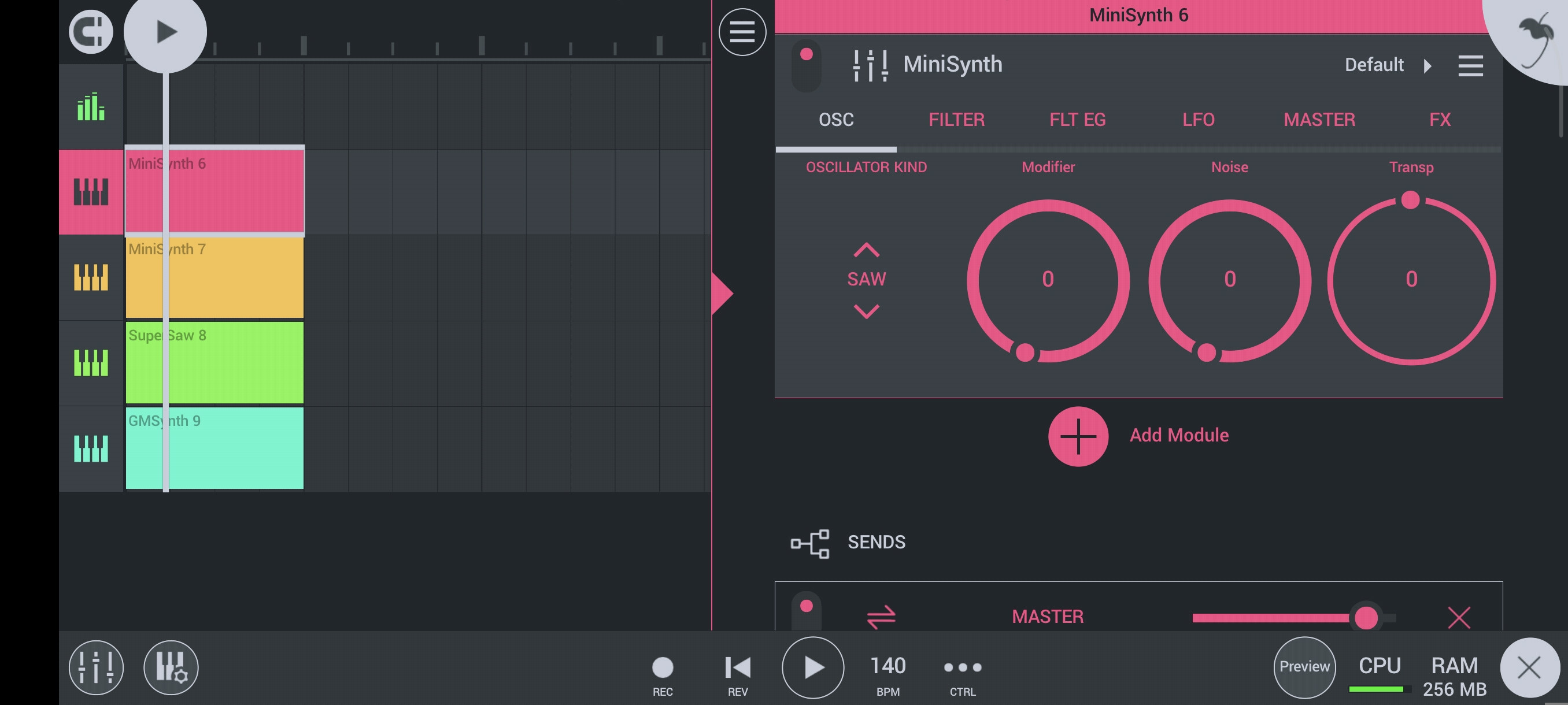This screenshot has height=705, width=1568.
Task: Click the MiniSynth mixer sliders icon
Action: (x=870, y=65)
